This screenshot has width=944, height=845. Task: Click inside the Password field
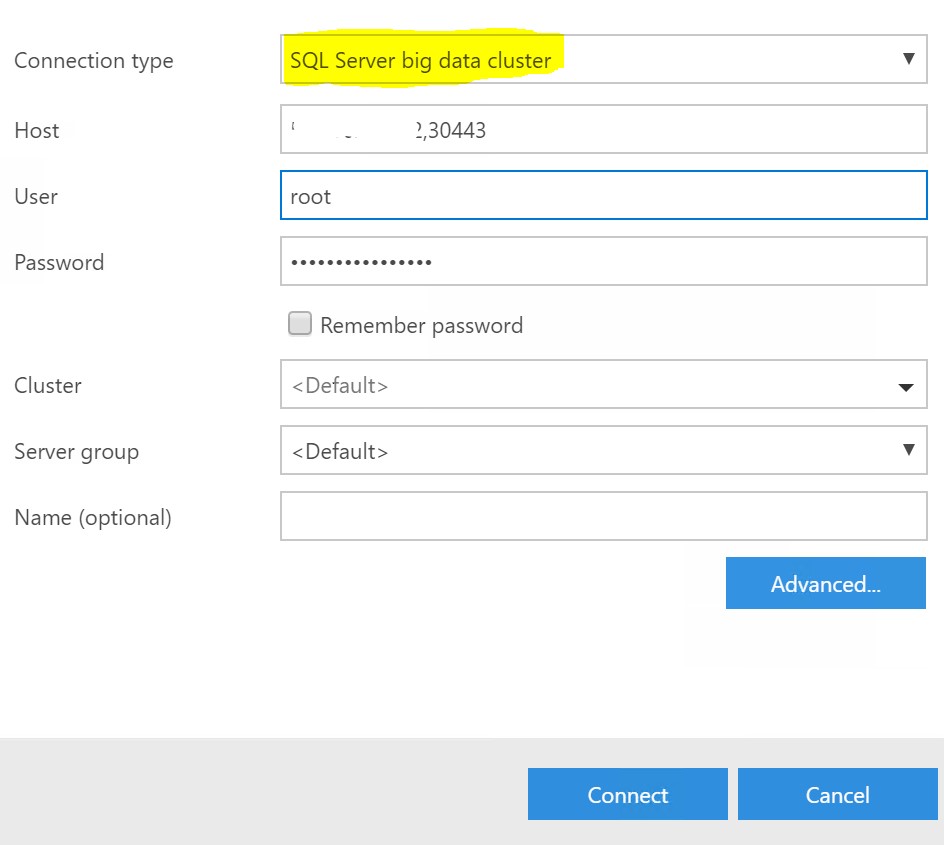pos(603,262)
